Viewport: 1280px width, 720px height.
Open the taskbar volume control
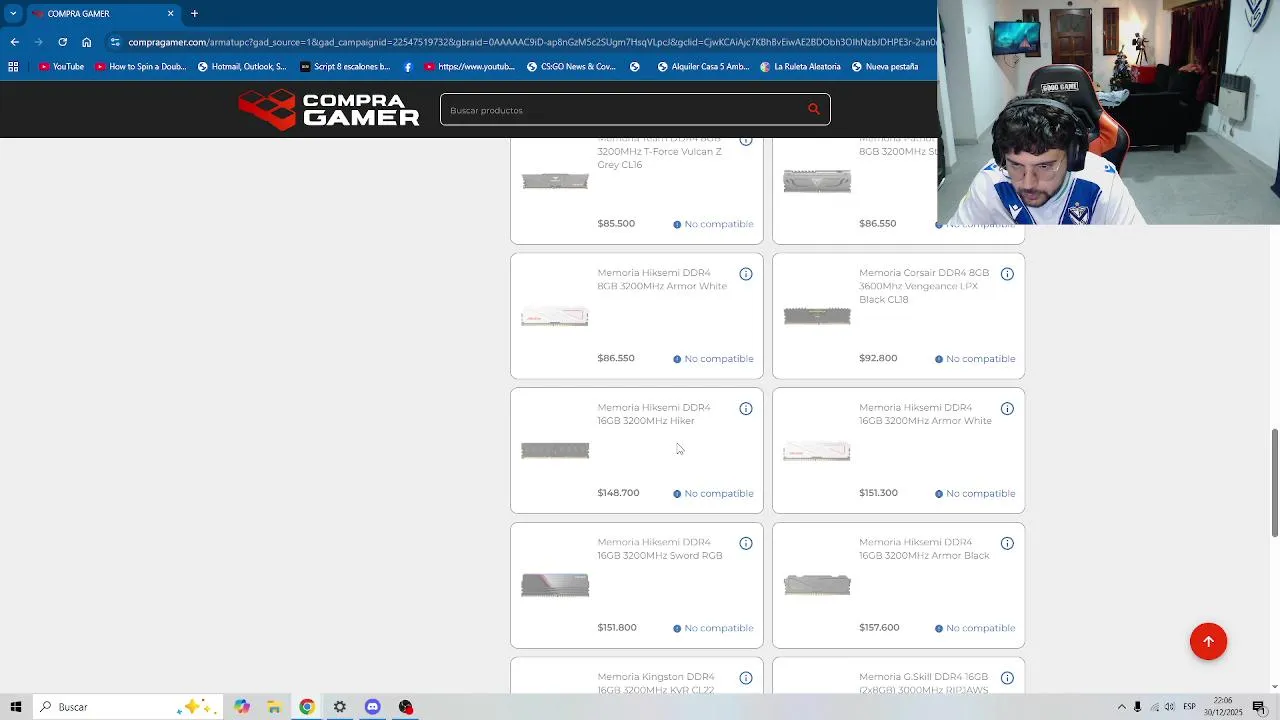1169,707
